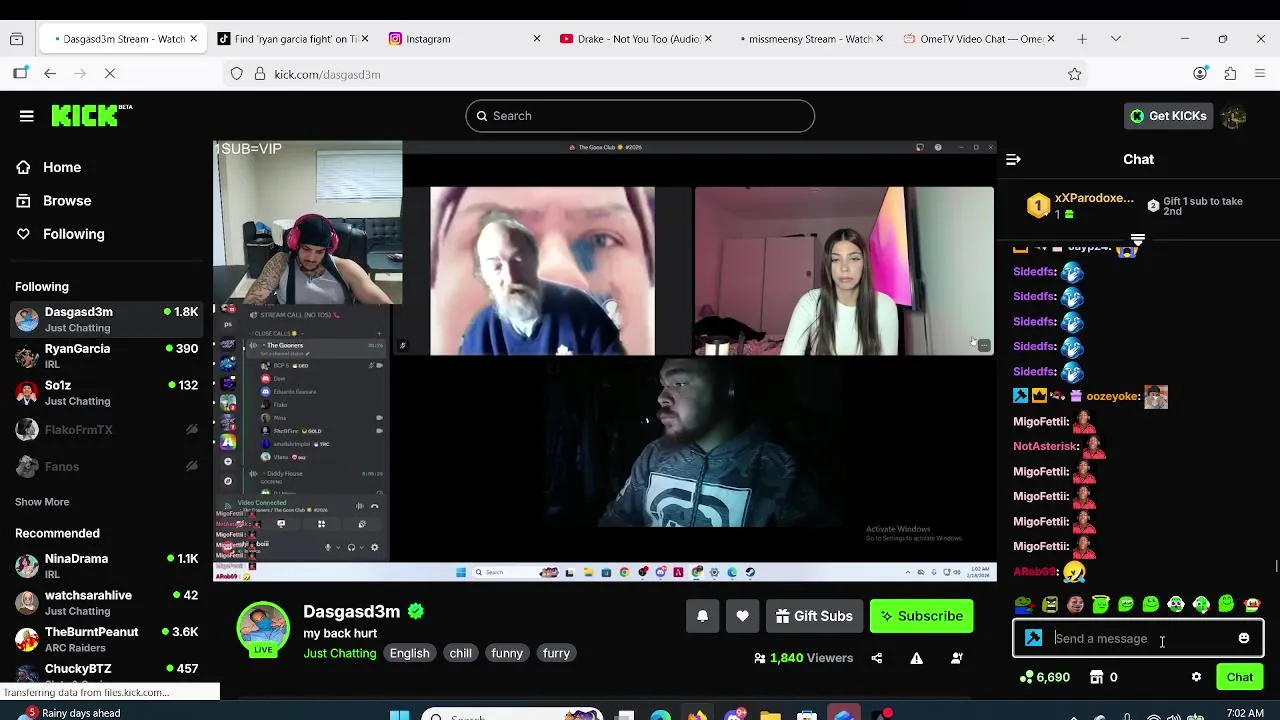Switch to the Instagram tab
The width and height of the screenshot is (1280, 720).
click(462, 39)
